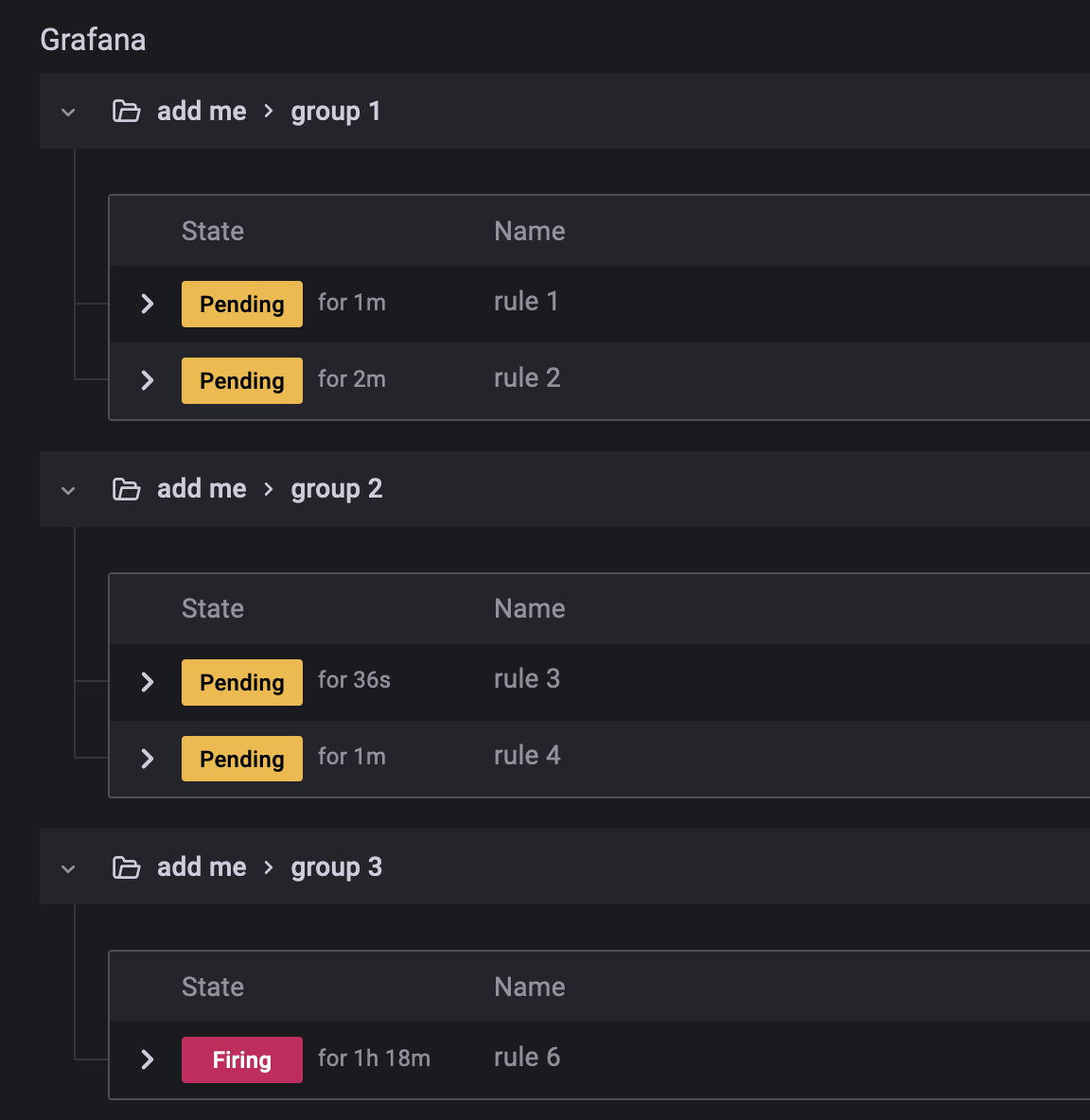
Task: Collapse the group 1 section
Action: point(67,111)
